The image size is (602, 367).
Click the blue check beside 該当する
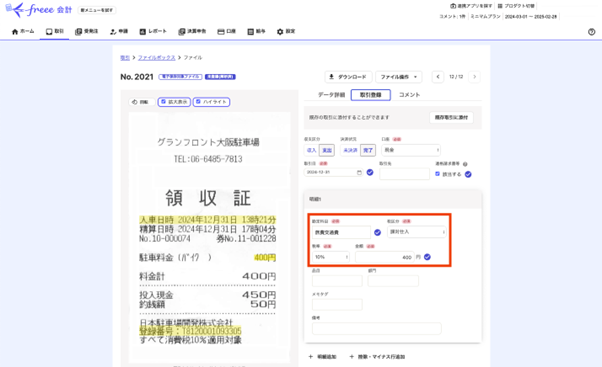tap(468, 174)
